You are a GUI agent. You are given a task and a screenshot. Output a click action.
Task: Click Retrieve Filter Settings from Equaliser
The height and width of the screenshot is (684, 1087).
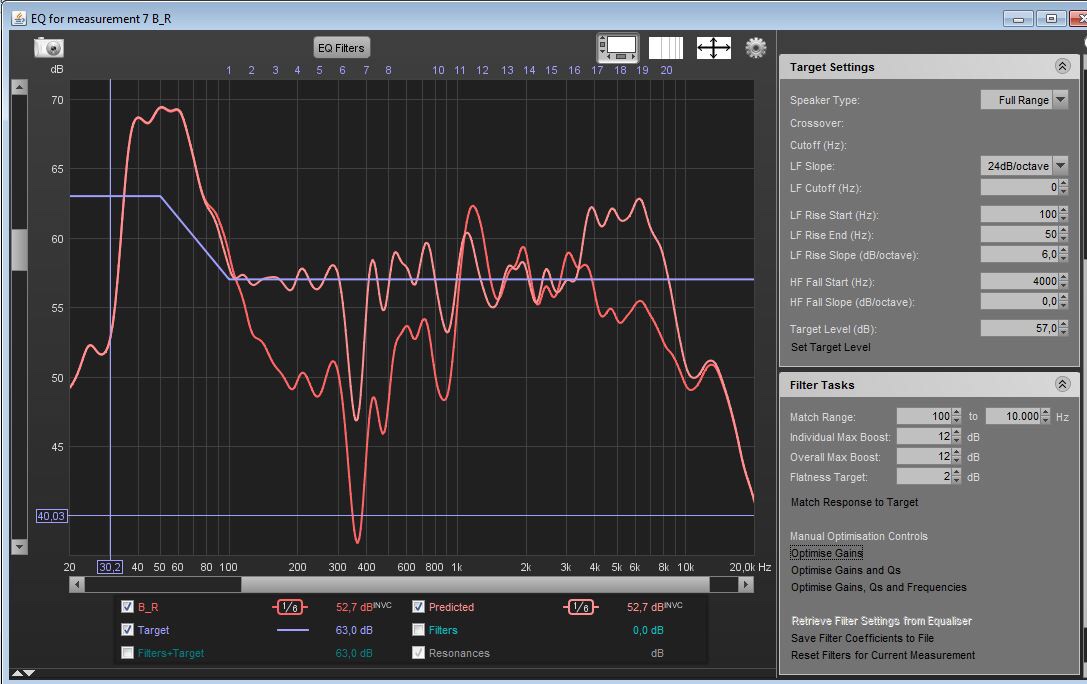point(881,621)
